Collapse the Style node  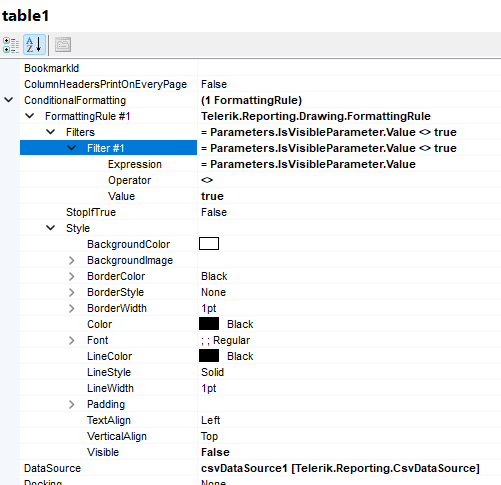coord(51,228)
